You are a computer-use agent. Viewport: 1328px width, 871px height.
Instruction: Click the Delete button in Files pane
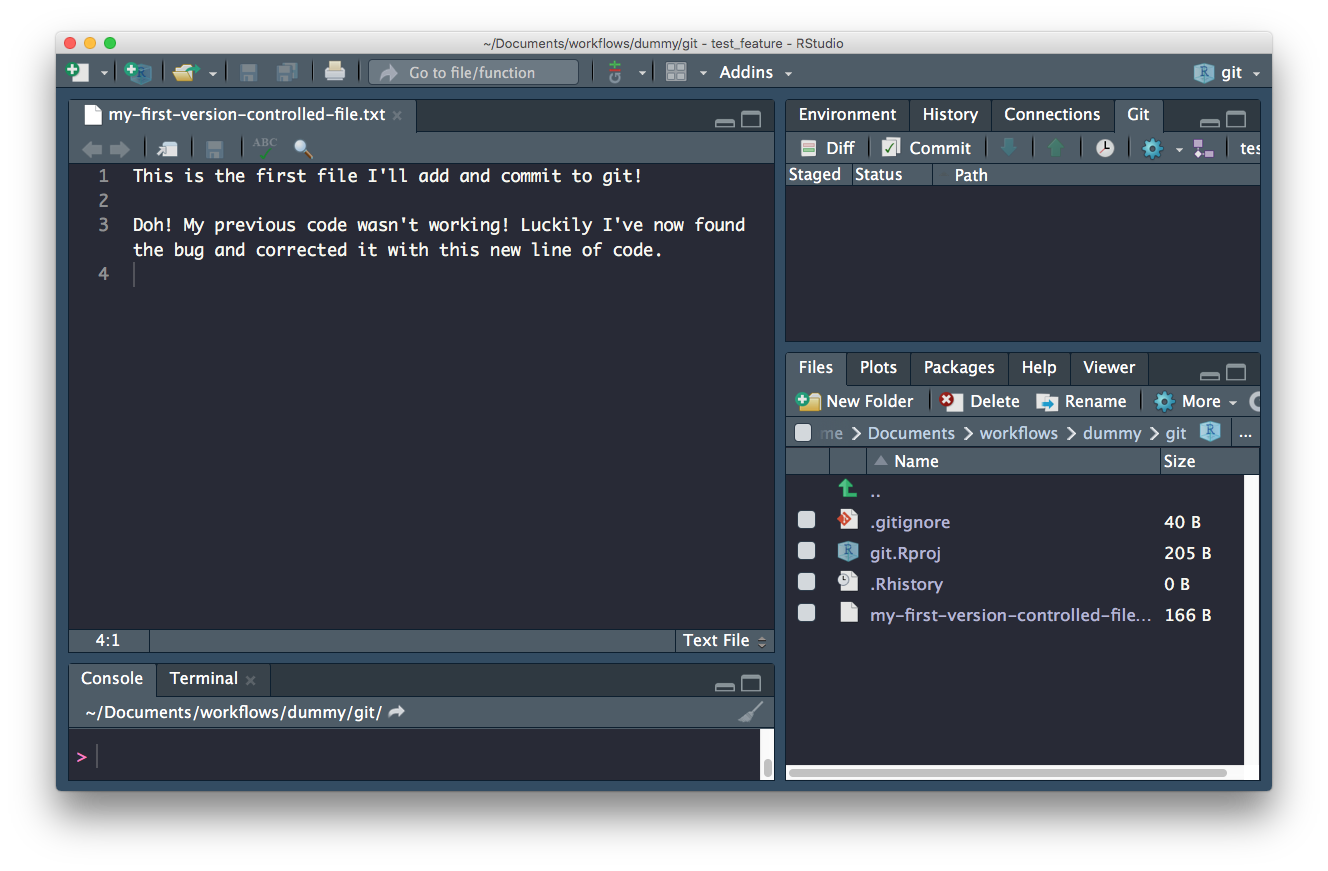(x=980, y=401)
